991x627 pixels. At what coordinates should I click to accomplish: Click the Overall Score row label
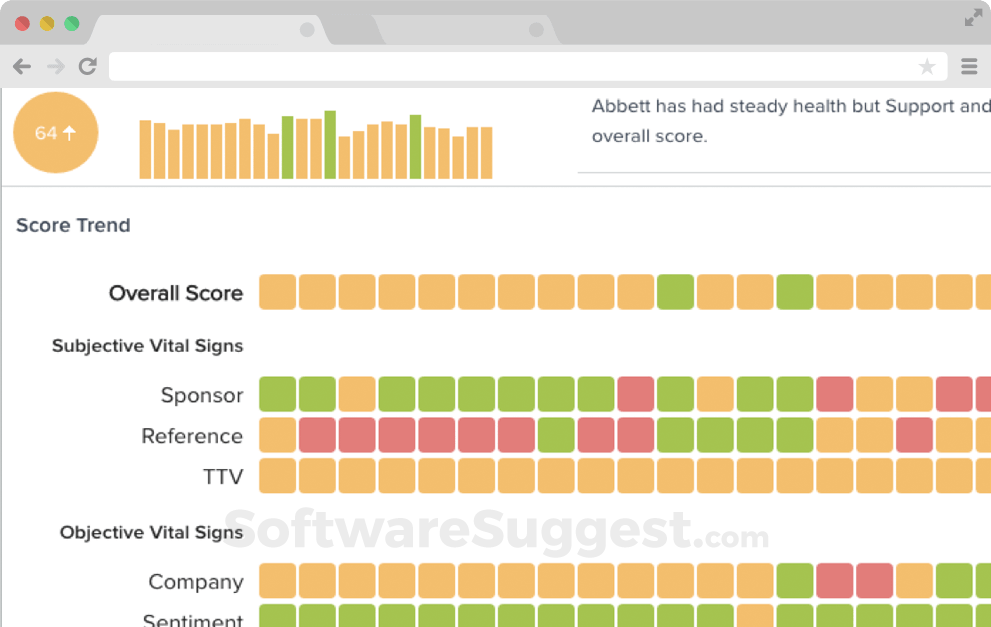coord(176,293)
